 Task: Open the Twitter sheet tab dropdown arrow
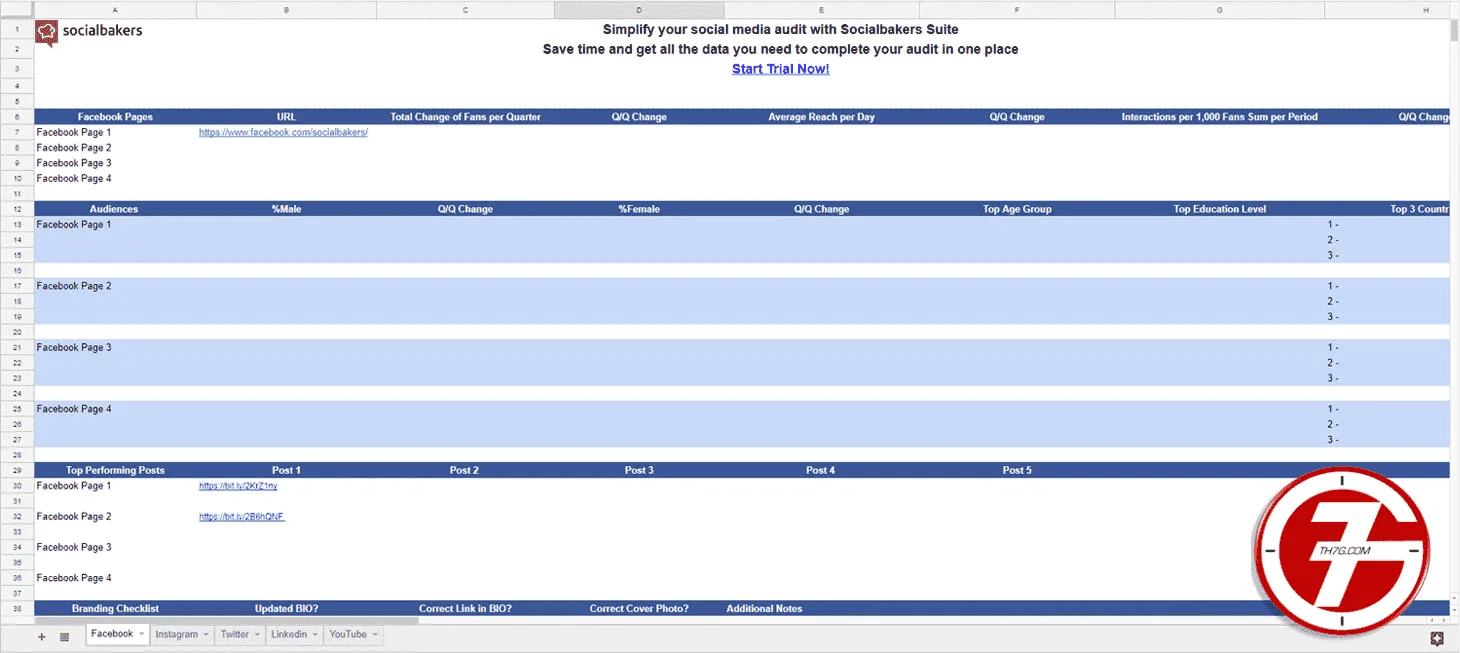pos(257,635)
